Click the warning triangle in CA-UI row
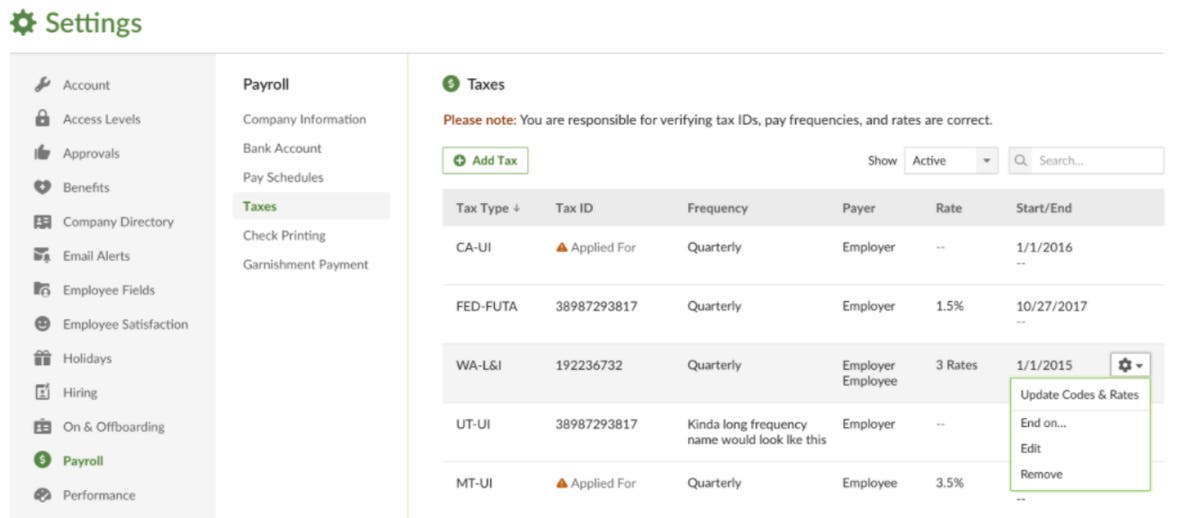This screenshot has width=1200, height=518. point(562,247)
